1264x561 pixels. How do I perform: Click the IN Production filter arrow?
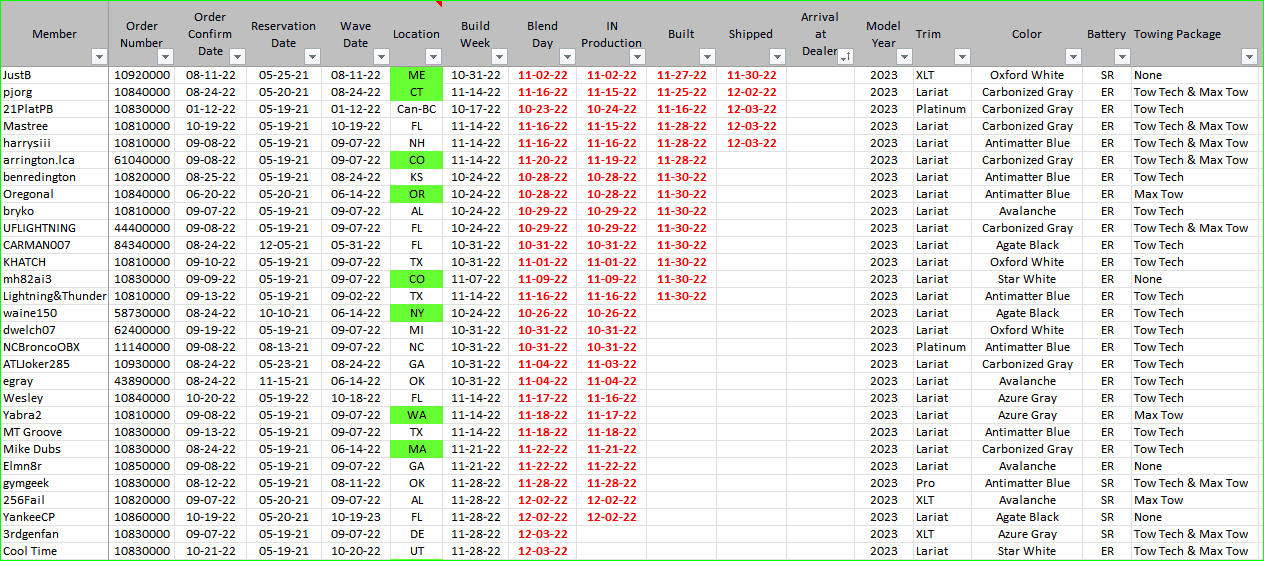(x=637, y=57)
